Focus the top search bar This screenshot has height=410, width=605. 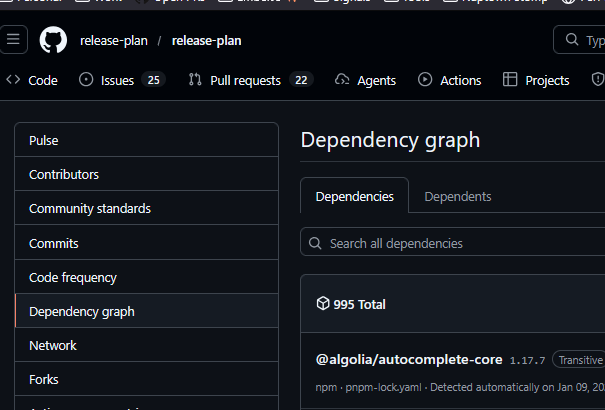579,39
